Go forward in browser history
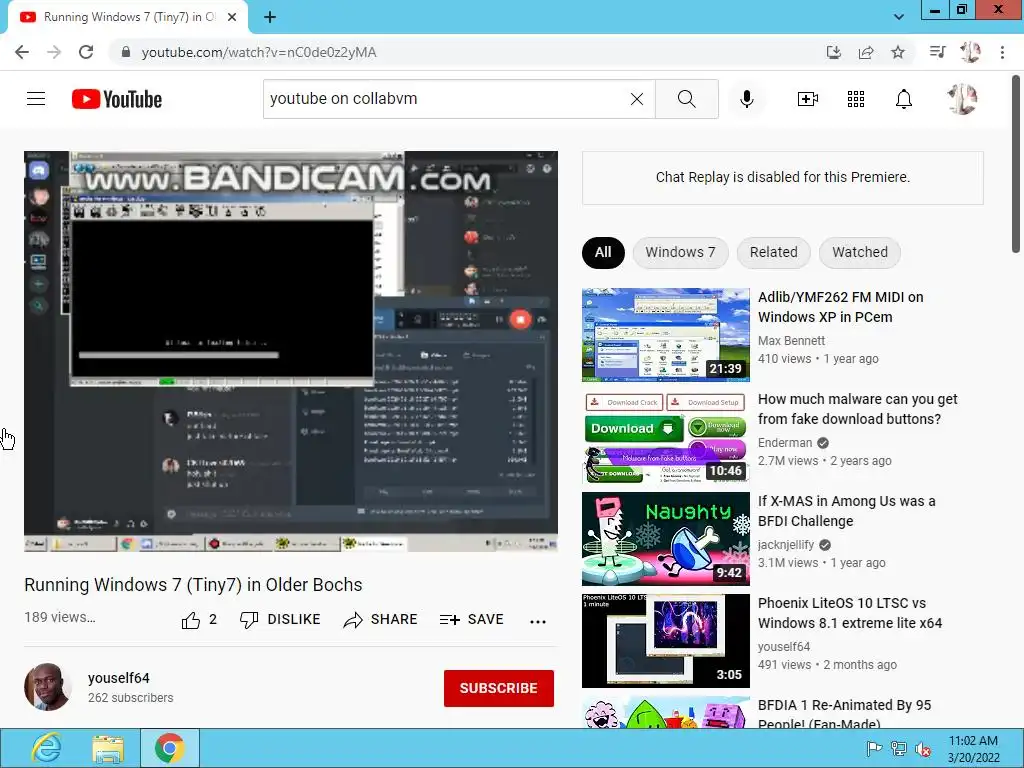Image resolution: width=1024 pixels, height=768 pixels. coord(54,52)
